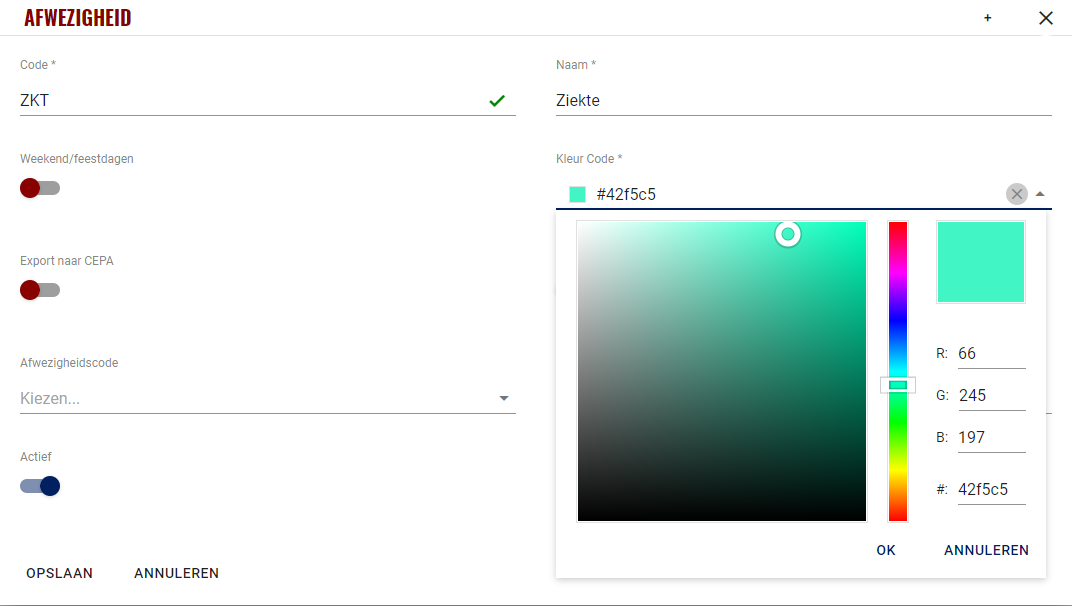Click the green checkmark in the Code field
This screenshot has height=606, width=1072.
pyautogui.click(x=497, y=101)
